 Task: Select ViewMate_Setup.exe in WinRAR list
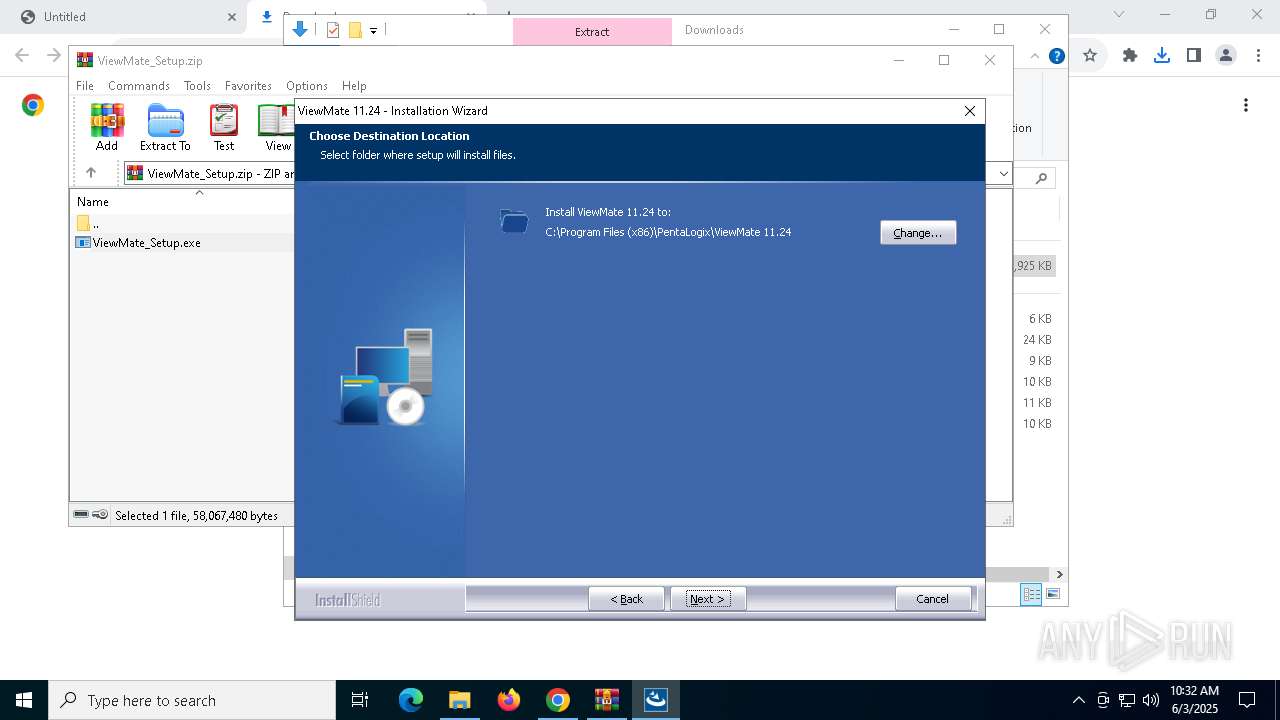(x=147, y=243)
